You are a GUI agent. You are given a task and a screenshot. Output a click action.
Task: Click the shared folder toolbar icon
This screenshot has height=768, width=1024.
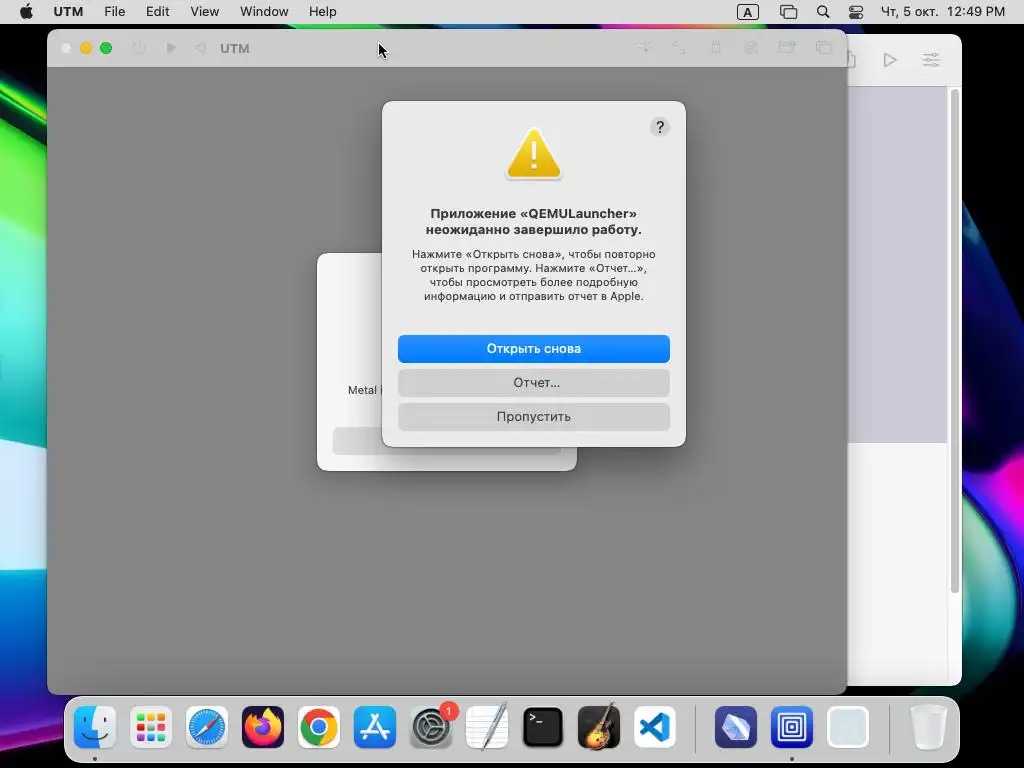tap(787, 47)
